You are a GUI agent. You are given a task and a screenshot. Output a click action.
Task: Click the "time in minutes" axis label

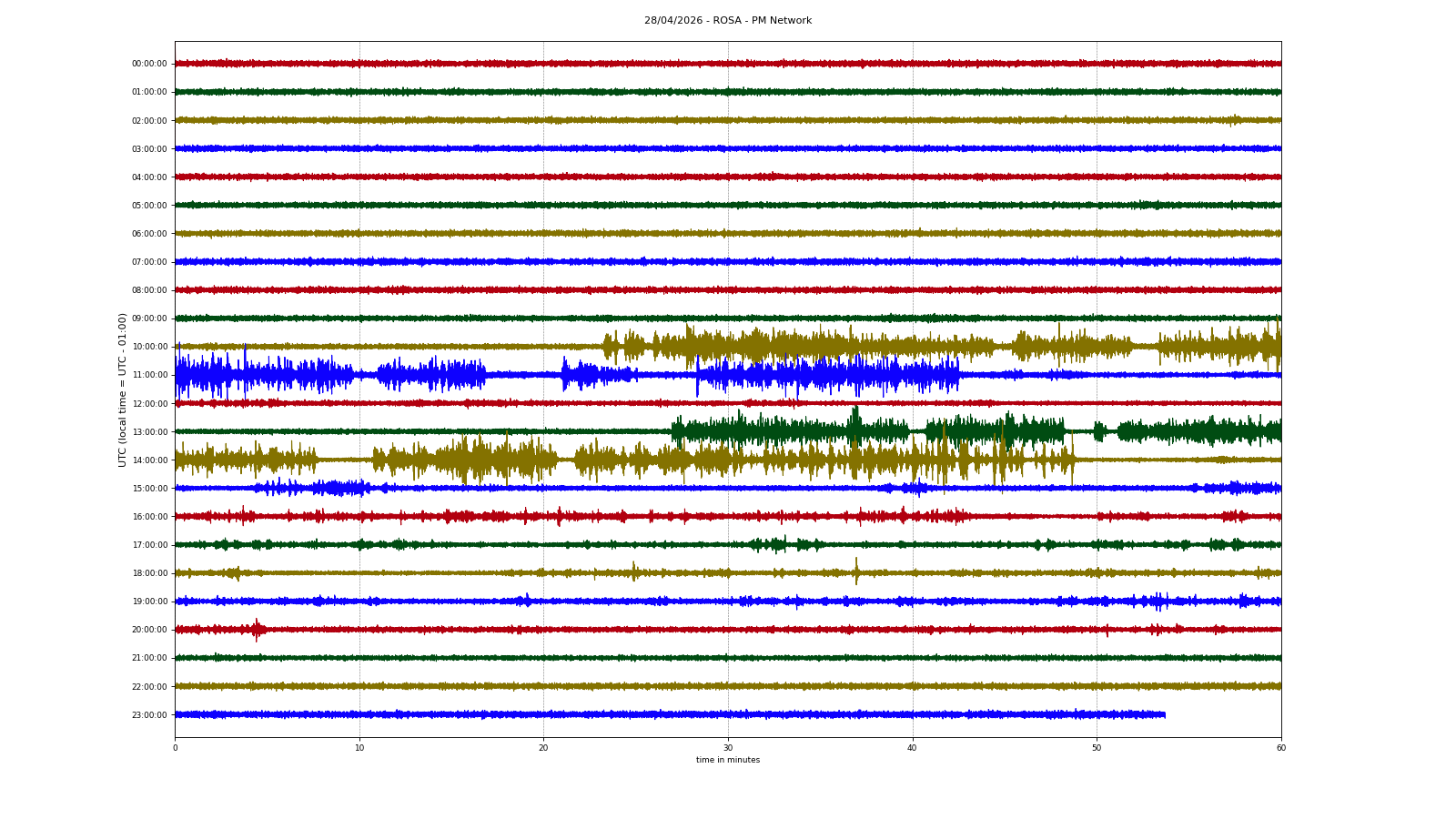[727, 760]
